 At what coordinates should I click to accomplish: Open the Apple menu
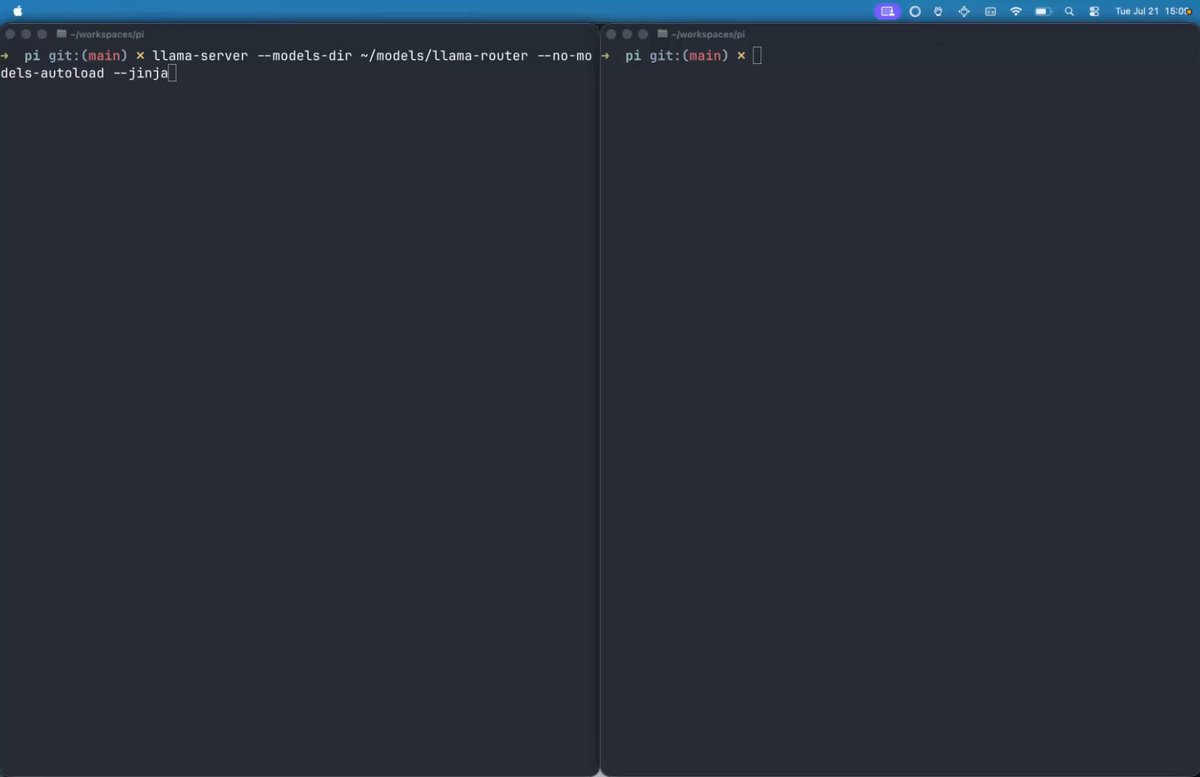click(17, 11)
